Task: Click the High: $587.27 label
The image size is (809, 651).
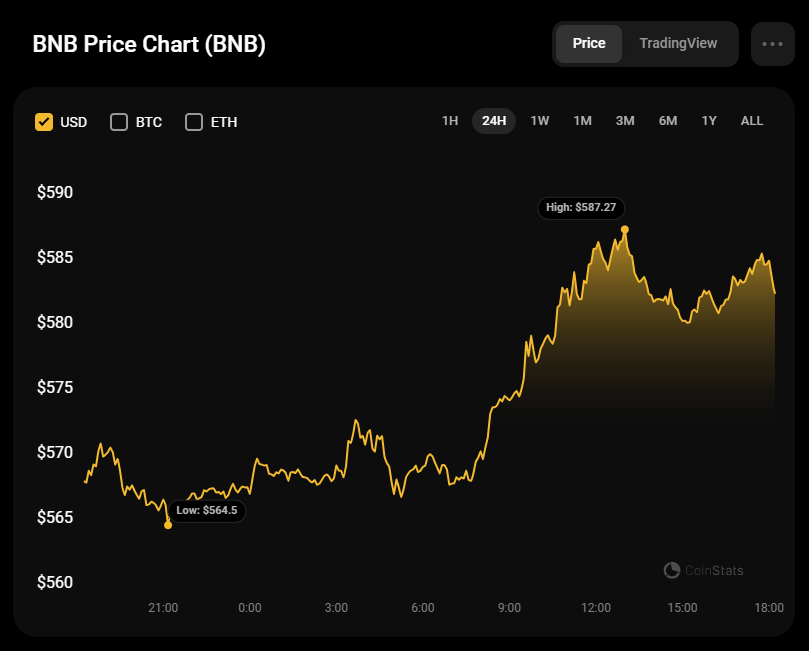Action: 581,208
